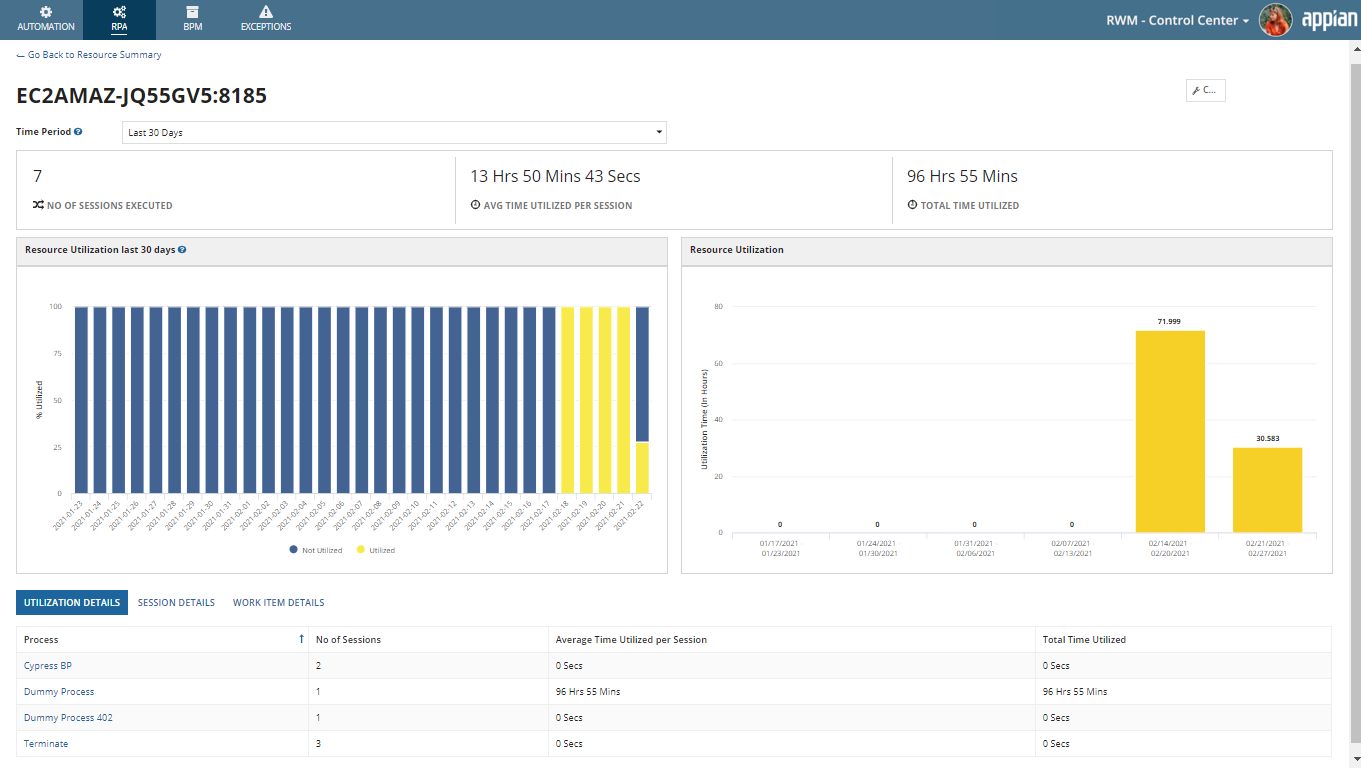Click the 02/14/2021 - 02/20/2021 axis label
The width and height of the screenshot is (1361, 768).
point(1170,547)
